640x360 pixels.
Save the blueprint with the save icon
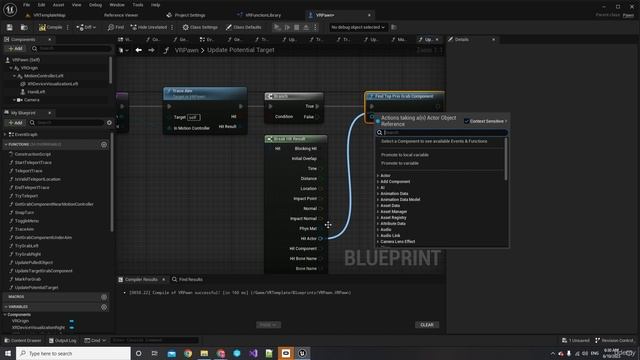pyautogui.click(x=9, y=27)
